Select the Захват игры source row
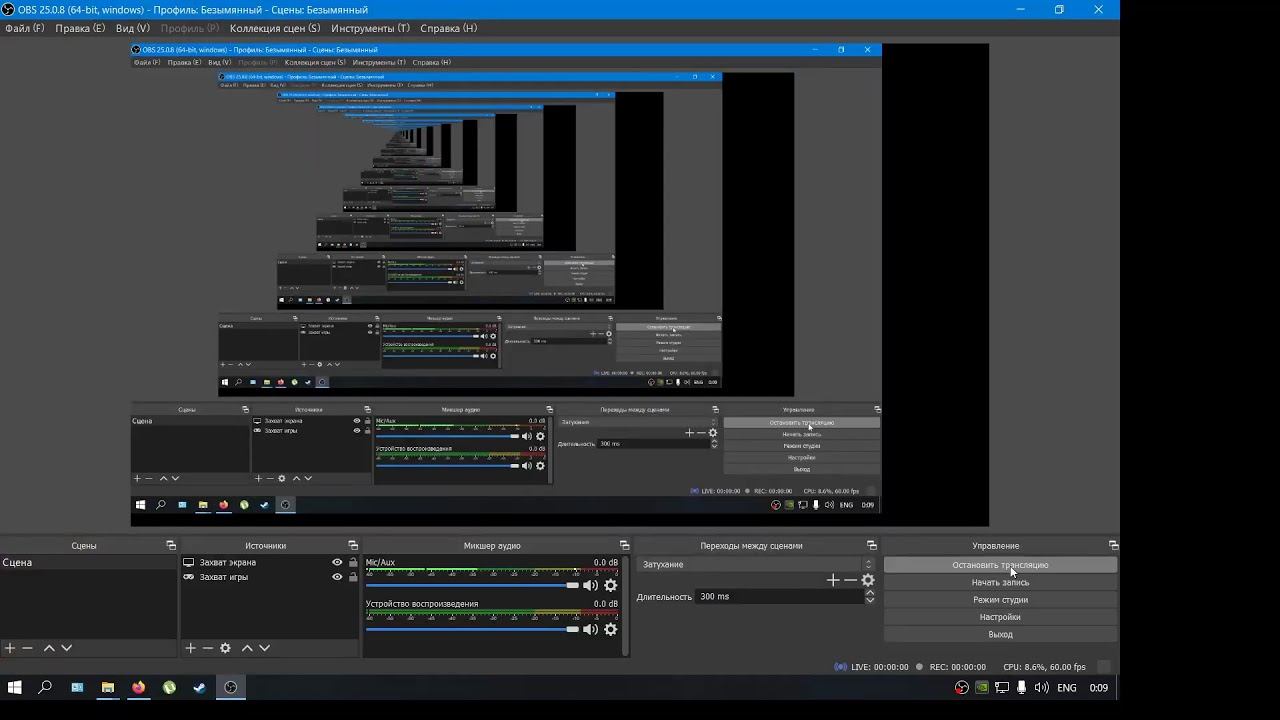The width and height of the screenshot is (1280, 720). (x=270, y=577)
